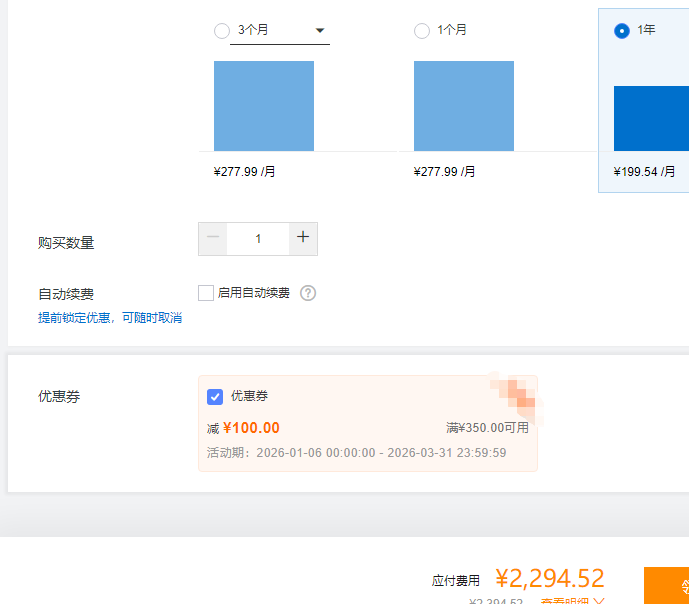This screenshot has width=689, height=604.
Task: Click the minus icon to decrease quantity
Action: [213, 238]
